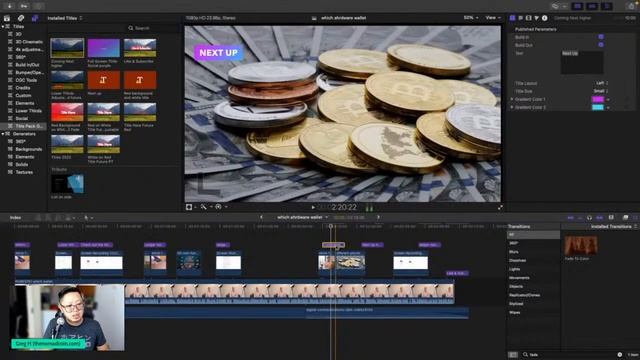Play the viewer with the play button

coord(313,207)
